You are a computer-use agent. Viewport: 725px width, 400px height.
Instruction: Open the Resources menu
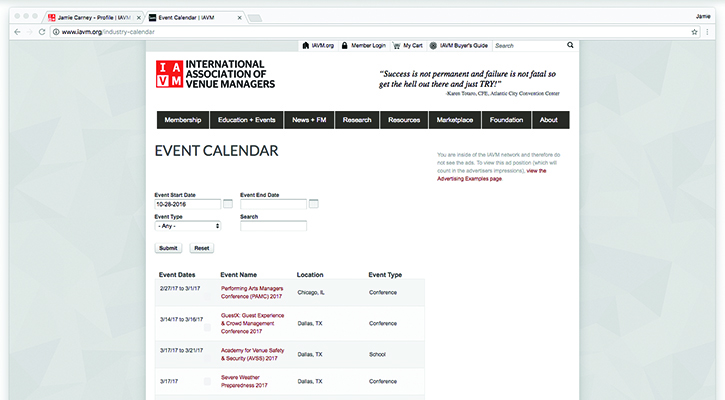pos(404,120)
